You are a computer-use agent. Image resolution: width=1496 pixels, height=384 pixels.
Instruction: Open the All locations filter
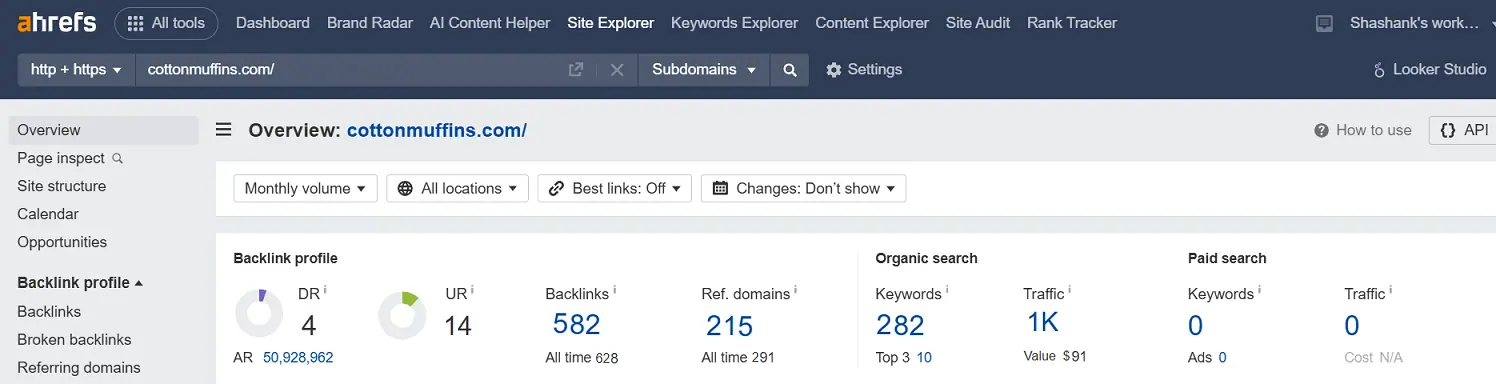pos(458,188)
